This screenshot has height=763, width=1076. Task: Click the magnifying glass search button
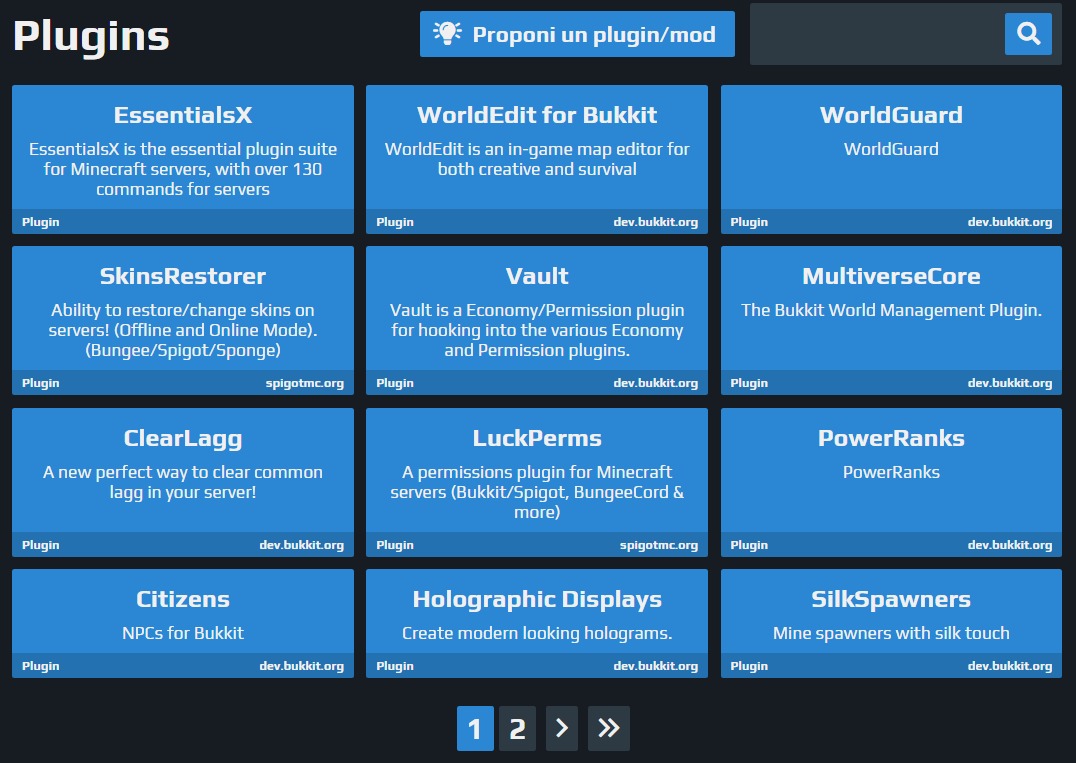(1028, 34)
